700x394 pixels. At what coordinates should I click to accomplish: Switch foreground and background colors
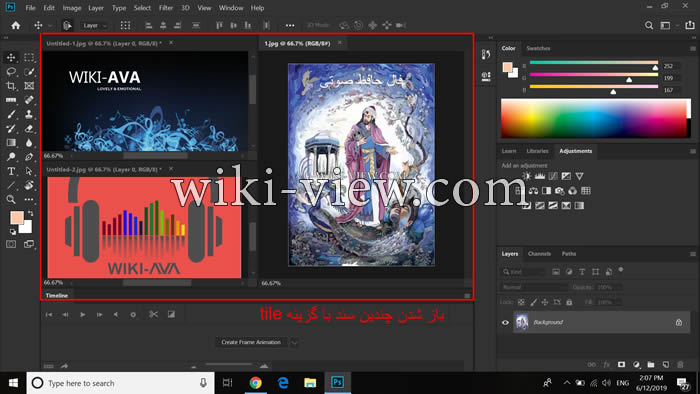[x=31, y=214]
